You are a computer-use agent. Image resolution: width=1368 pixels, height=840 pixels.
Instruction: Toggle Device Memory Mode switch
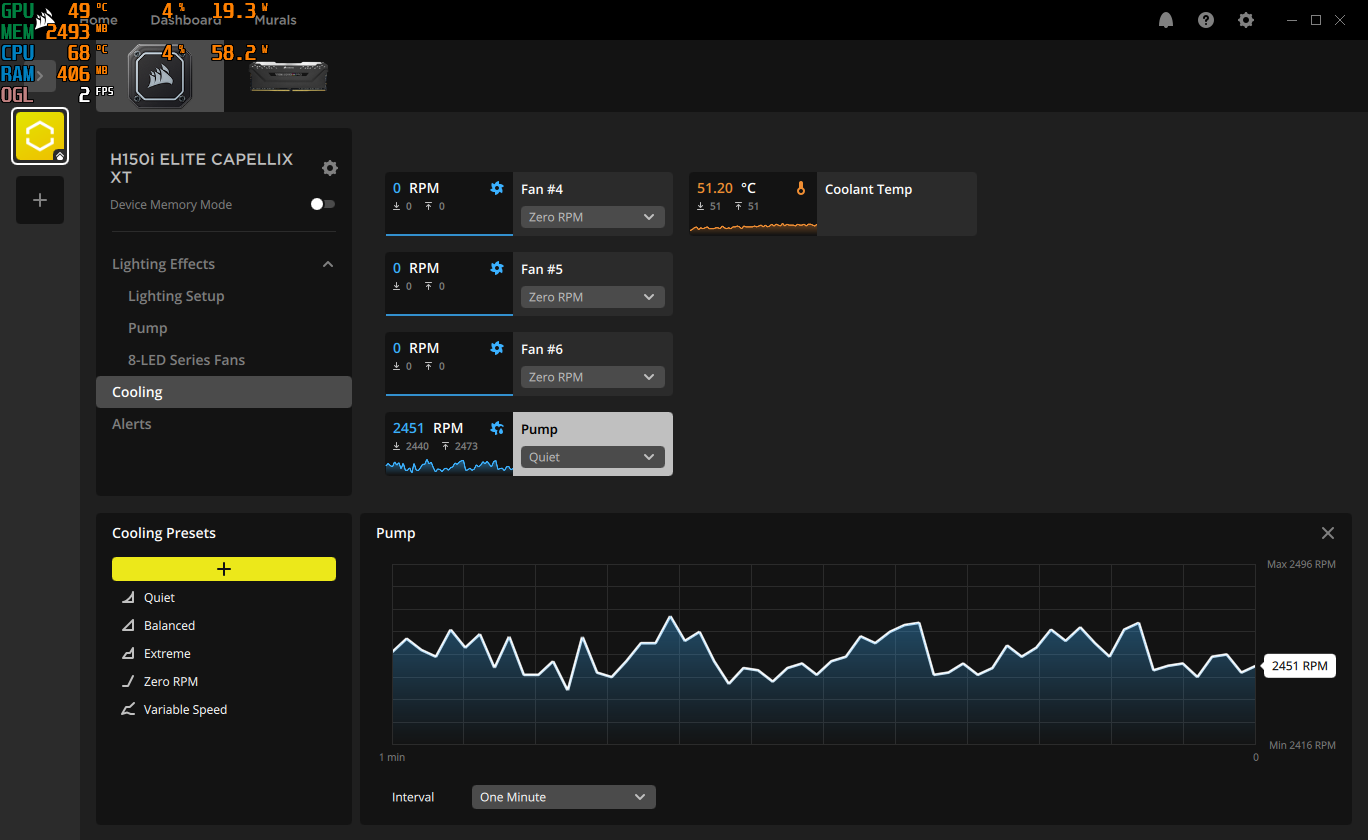tap(322, 204)
